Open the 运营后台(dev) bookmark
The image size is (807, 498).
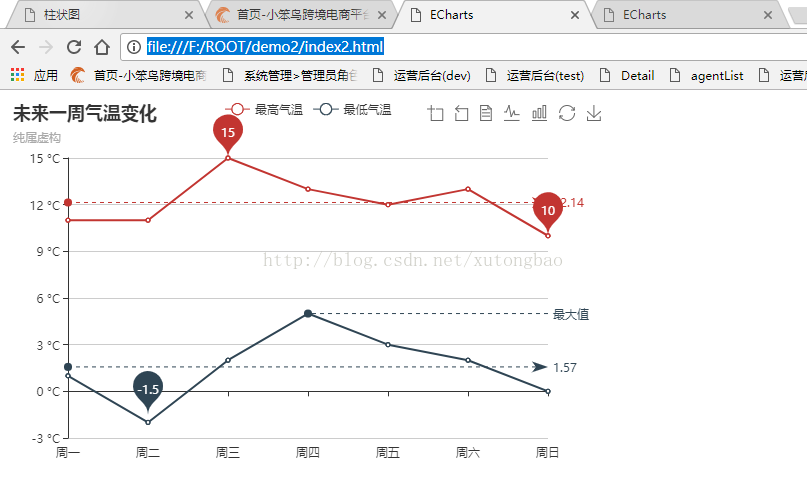(422, 76)
